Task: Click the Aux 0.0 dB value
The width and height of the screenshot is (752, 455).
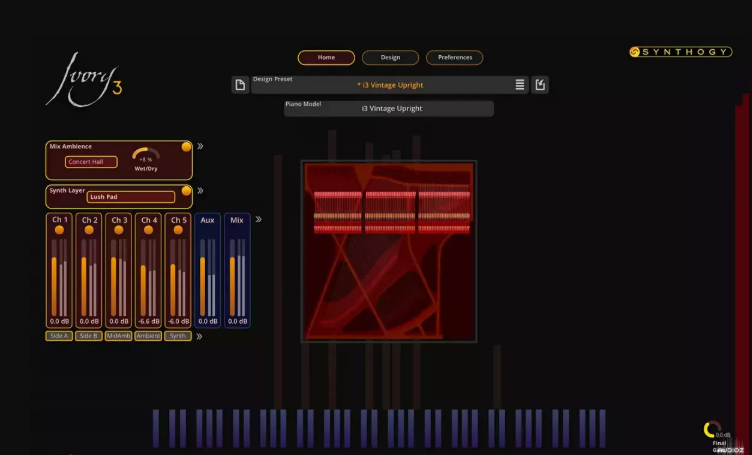Action: 208,321
